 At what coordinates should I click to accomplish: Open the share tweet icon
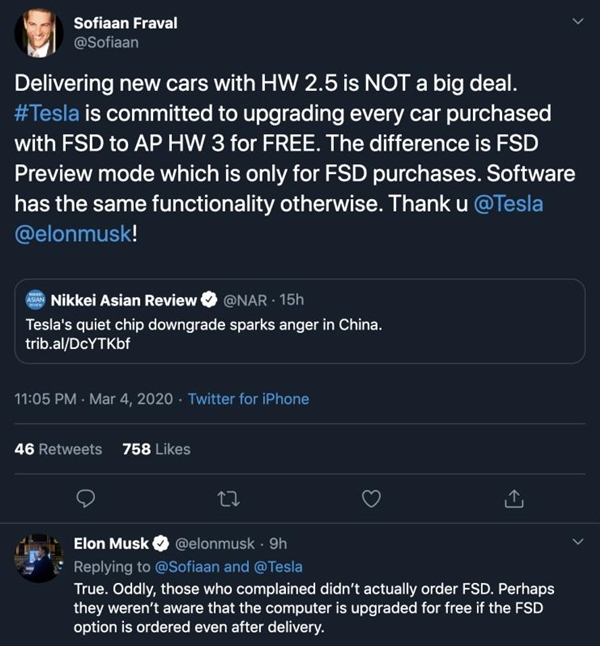514,497
